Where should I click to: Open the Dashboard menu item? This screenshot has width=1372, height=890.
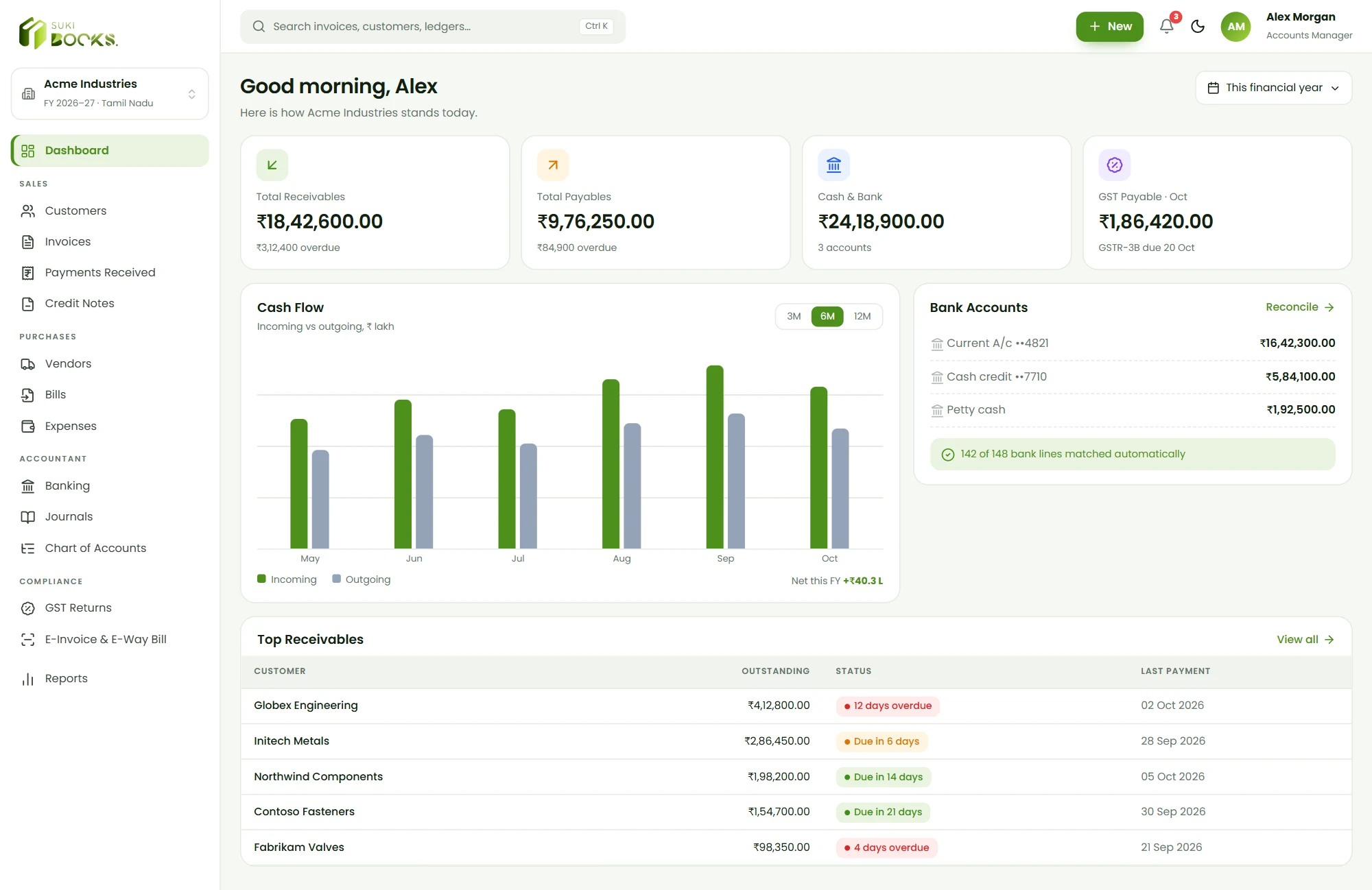(x=110, y=150)
